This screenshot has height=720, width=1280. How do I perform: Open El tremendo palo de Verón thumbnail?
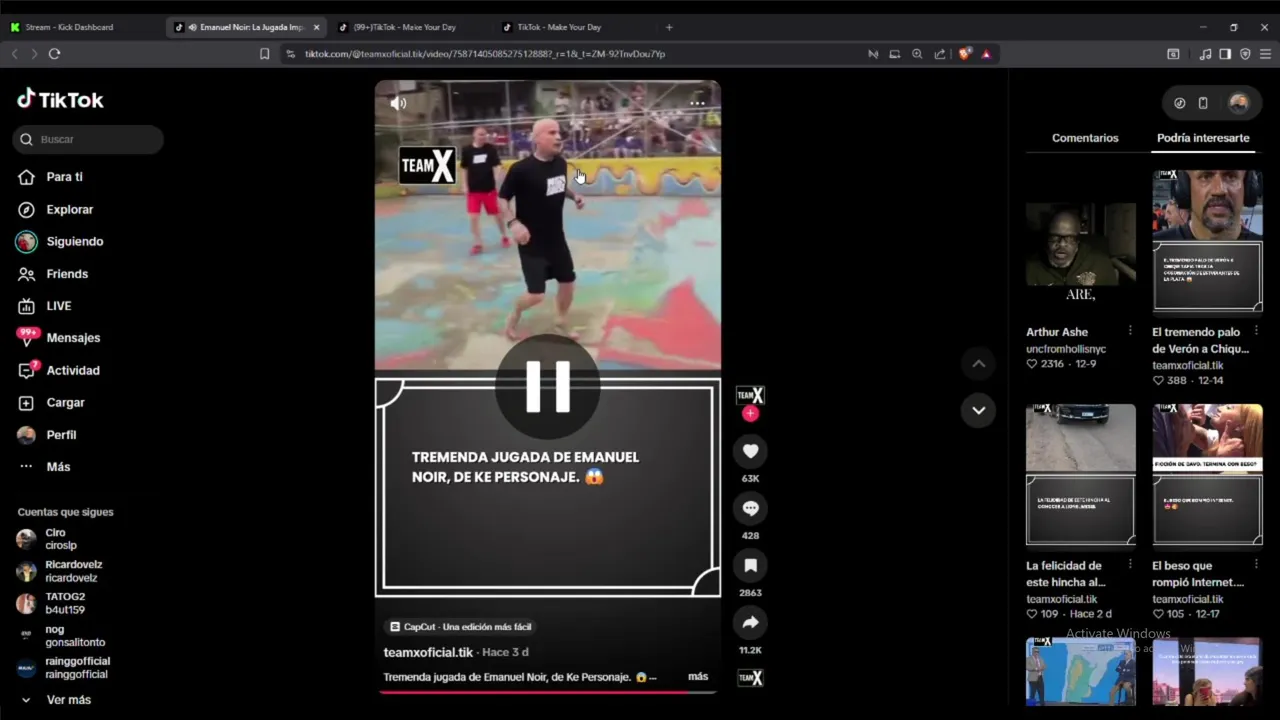point(1207,241)
